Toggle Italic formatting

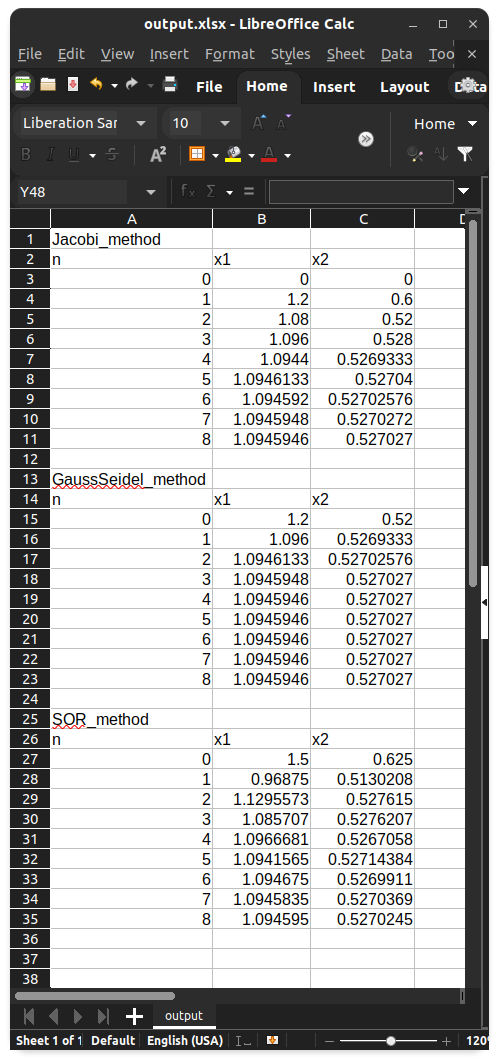(50, 155)
